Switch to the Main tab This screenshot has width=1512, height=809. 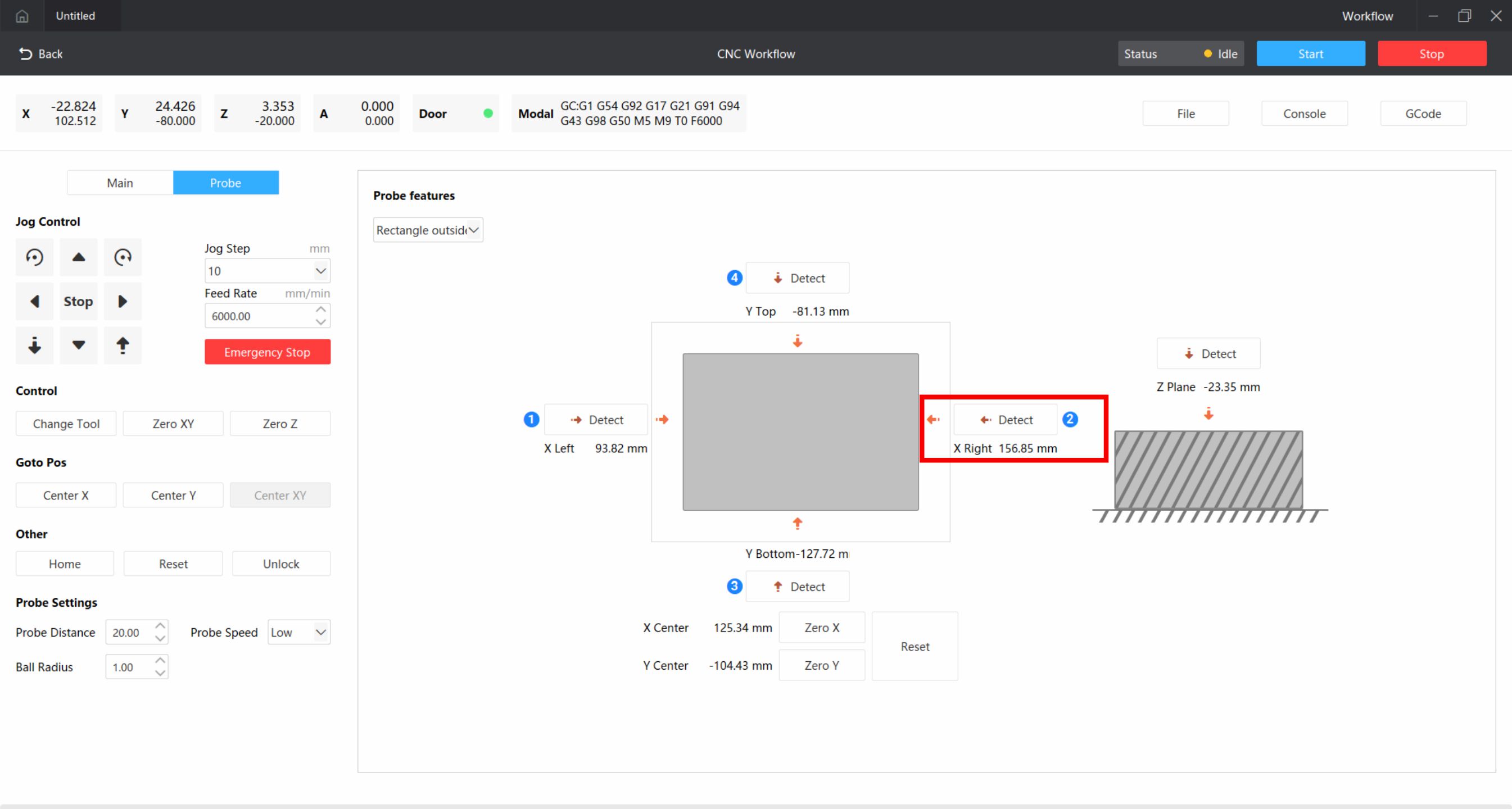coord(120,183)
